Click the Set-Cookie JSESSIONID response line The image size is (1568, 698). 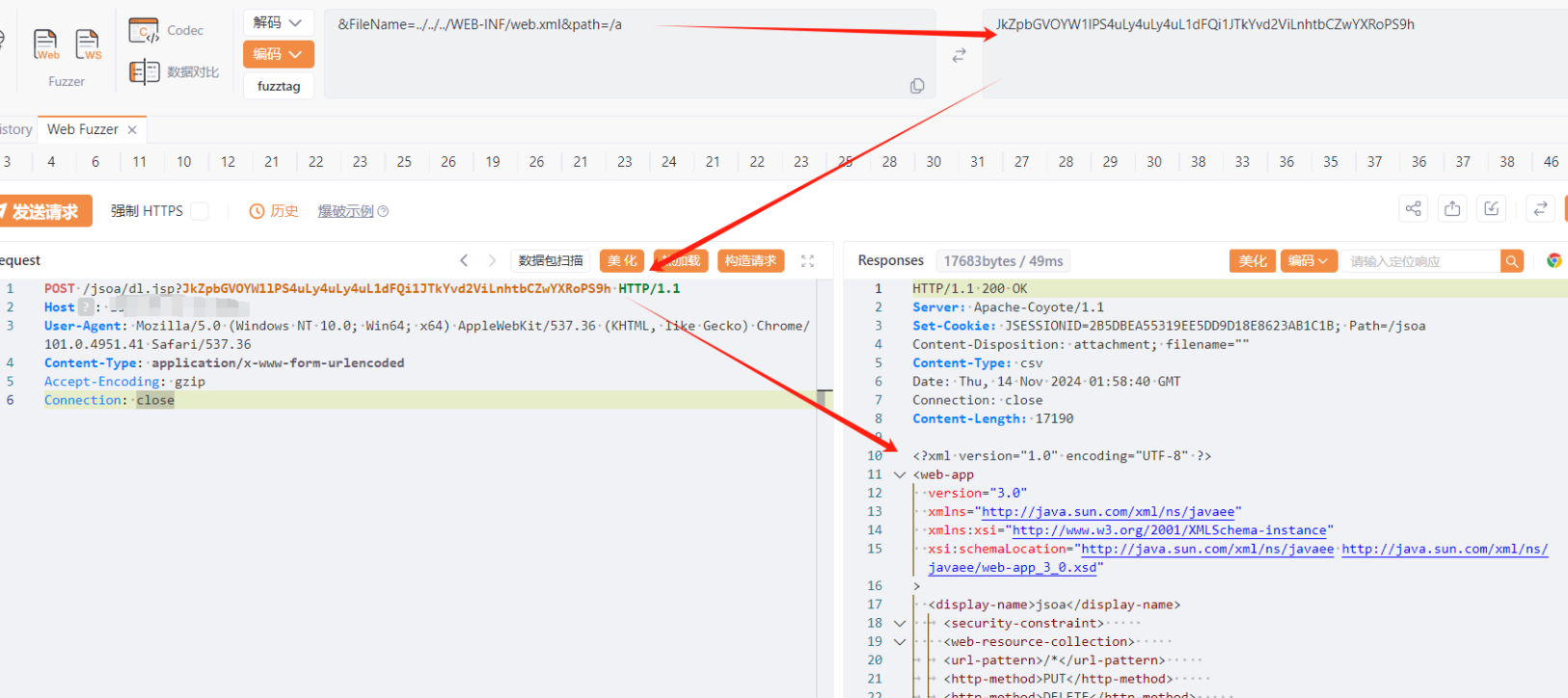pos(1169,326)
